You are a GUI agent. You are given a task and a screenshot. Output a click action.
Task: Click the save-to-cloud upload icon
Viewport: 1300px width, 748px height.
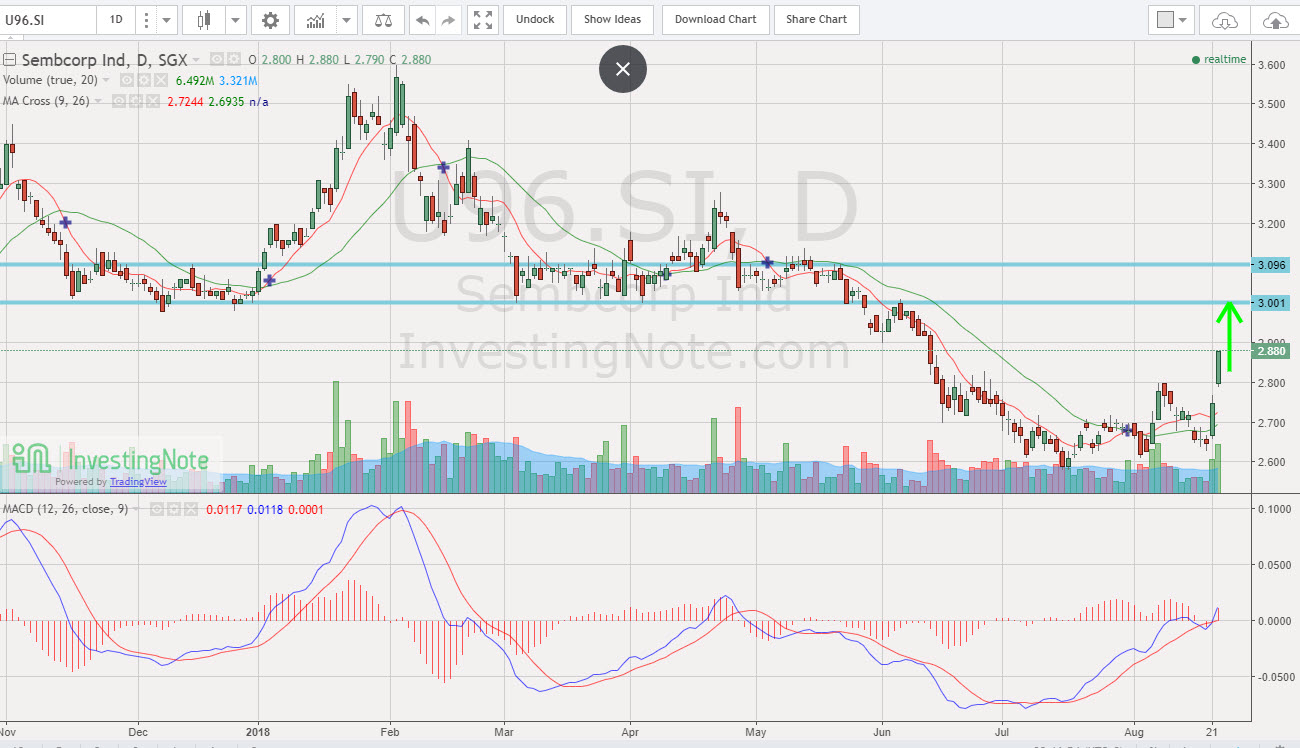click(x=1277, y=20)
